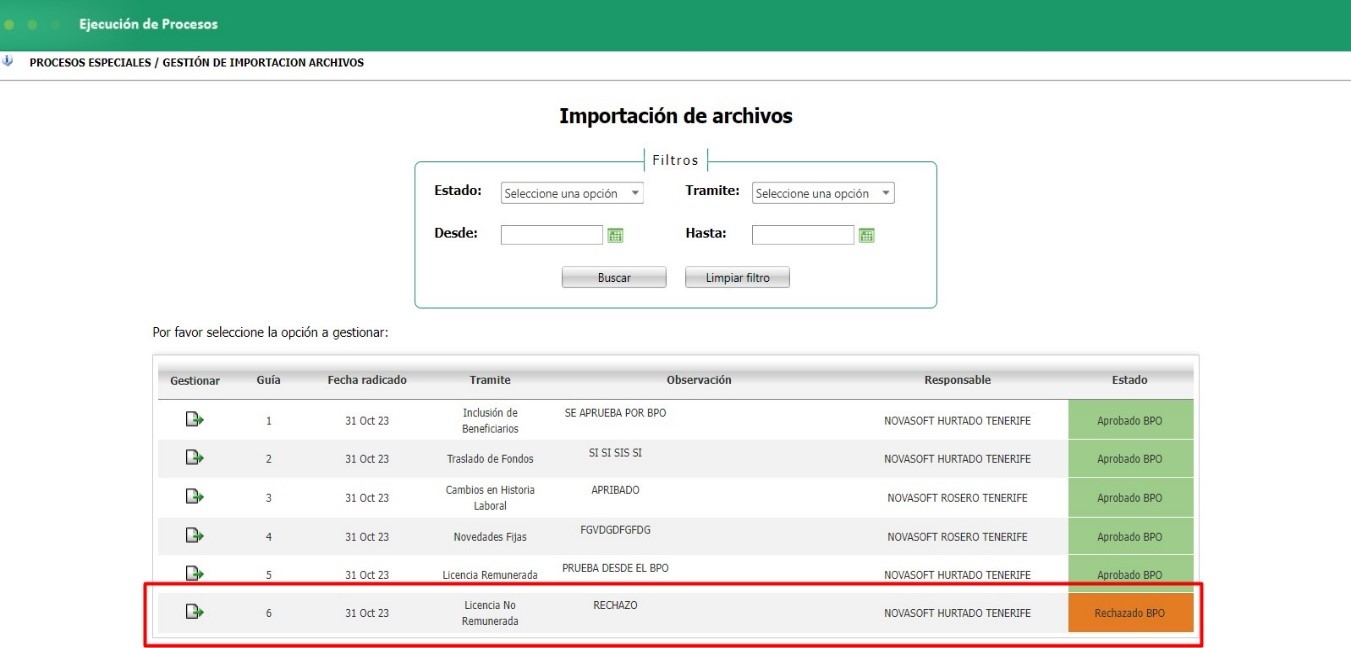Open the Gestionar icon for guía 1
Image resolution: width=1351 pixels, height=648 pixels.
click(x=194, y=419)
